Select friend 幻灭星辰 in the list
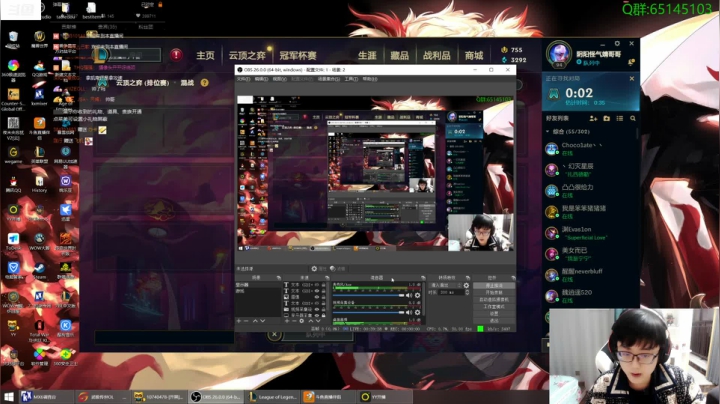The height and width of the screenshot is (404, 720). click(590, 170)
